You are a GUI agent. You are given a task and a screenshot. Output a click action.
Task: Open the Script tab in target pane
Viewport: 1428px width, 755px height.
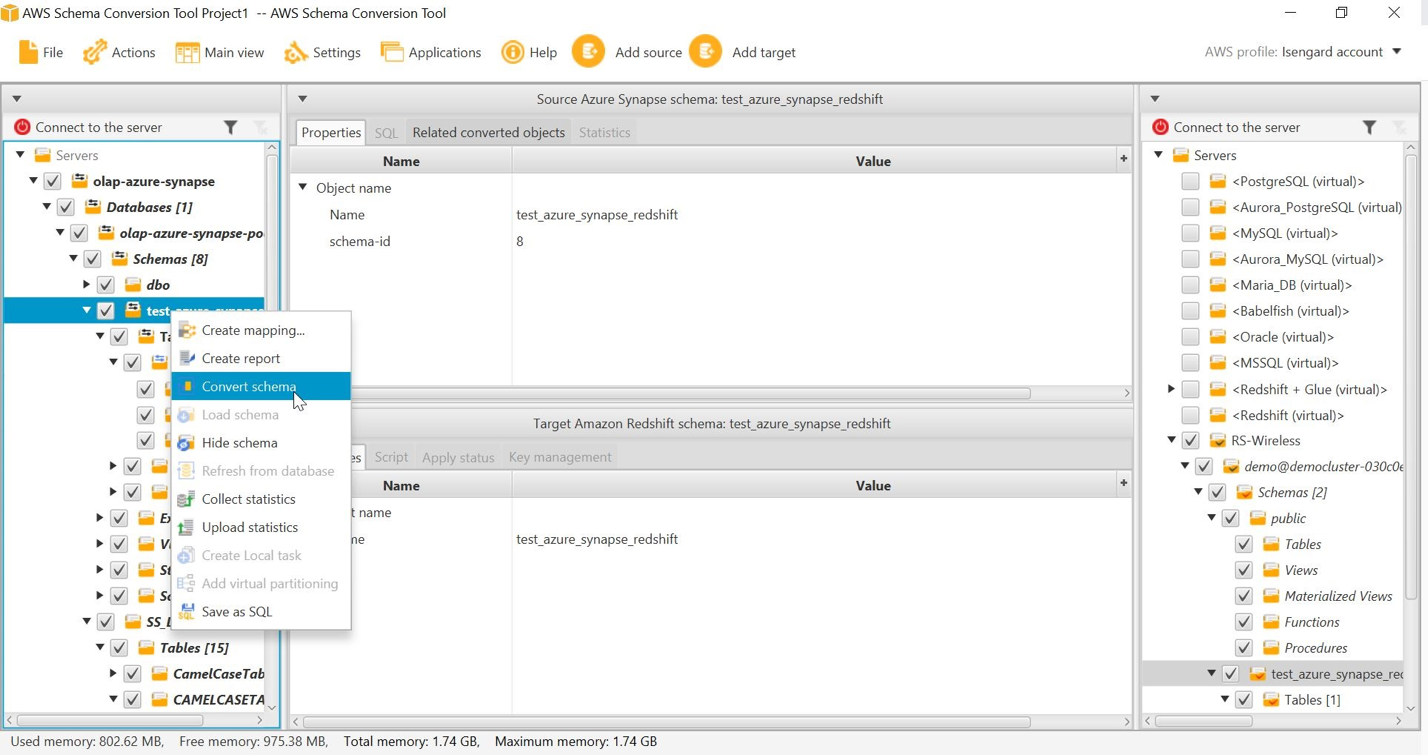click(391, 457)
